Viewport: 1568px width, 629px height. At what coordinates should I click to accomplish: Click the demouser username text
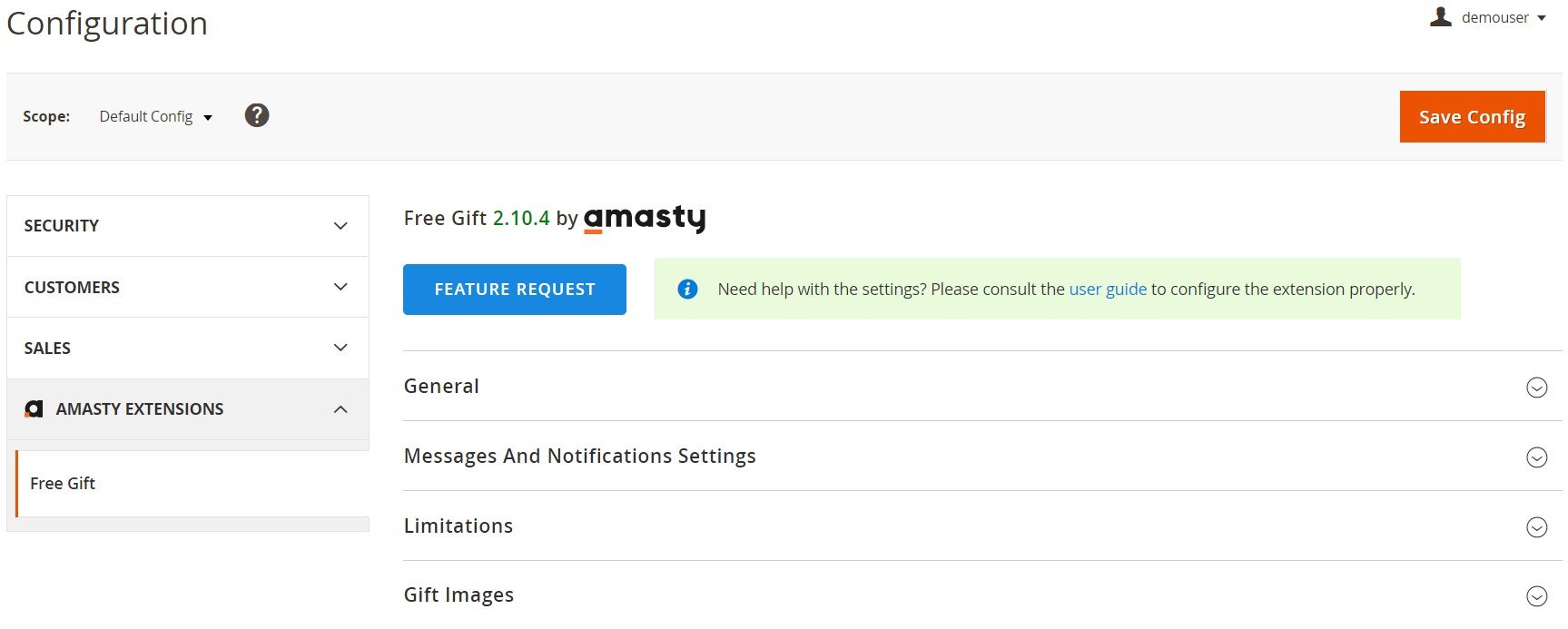1495,17
